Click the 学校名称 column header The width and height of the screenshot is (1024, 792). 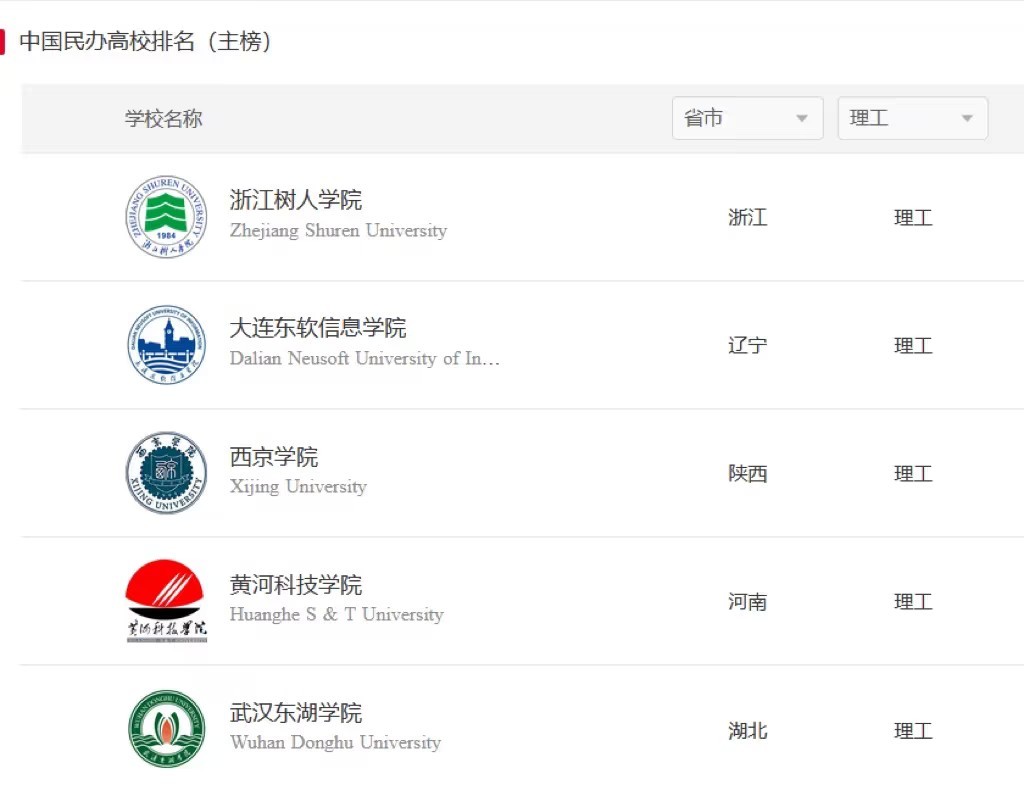click(164, 119)
